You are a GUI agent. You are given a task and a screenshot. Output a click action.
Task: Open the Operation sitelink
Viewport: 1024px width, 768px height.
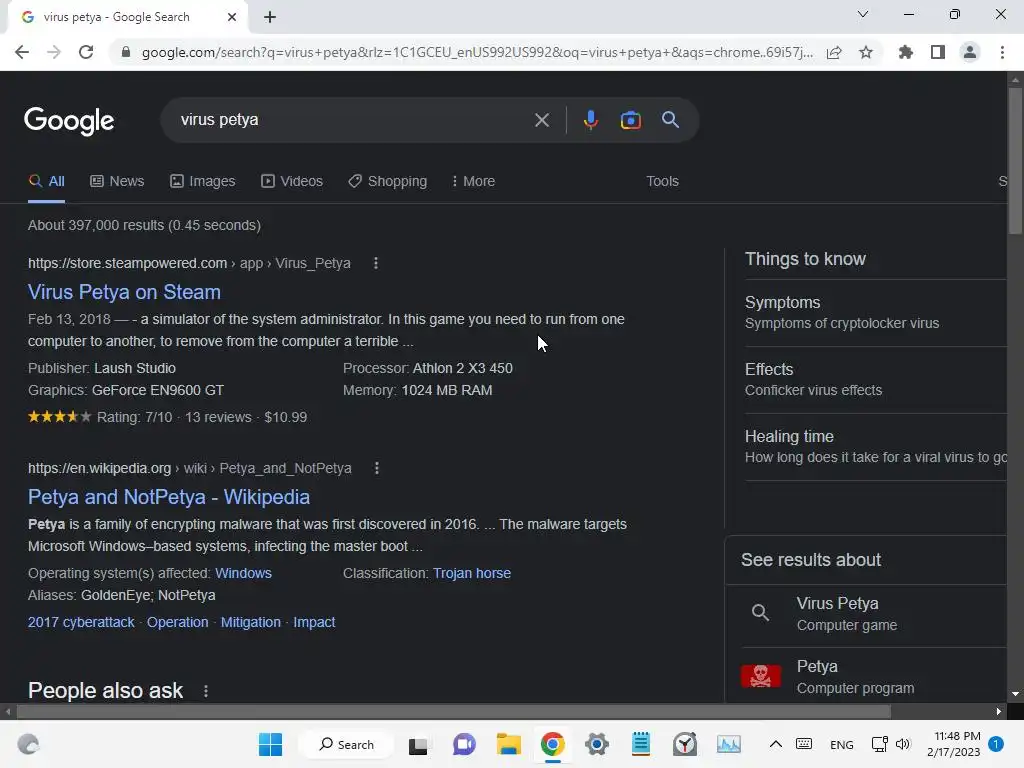177,622
